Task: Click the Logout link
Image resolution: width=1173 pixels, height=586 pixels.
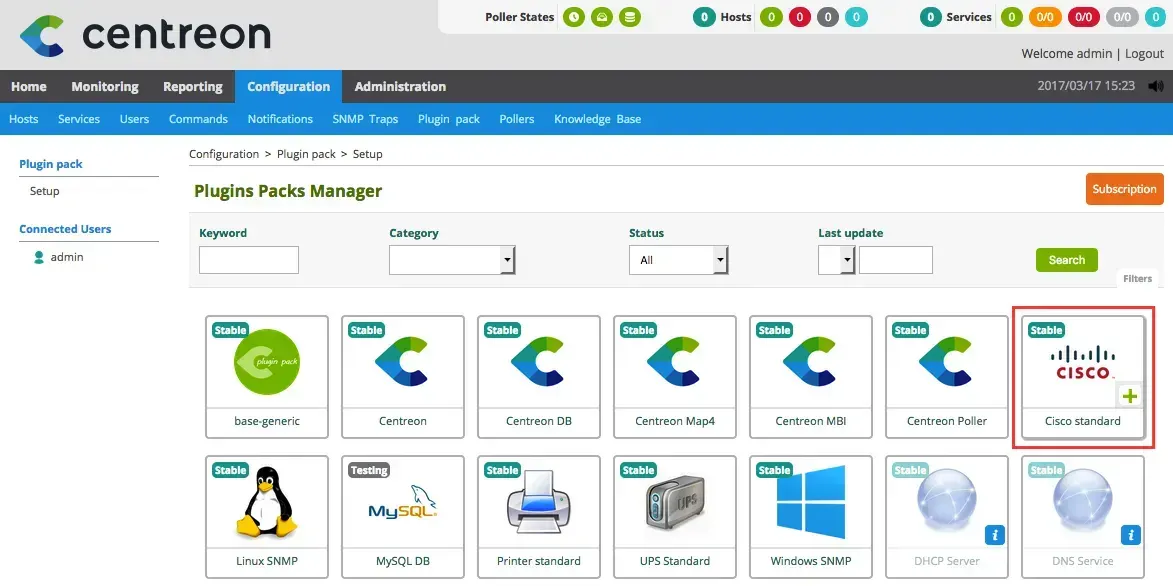Action: (1145, 53)
